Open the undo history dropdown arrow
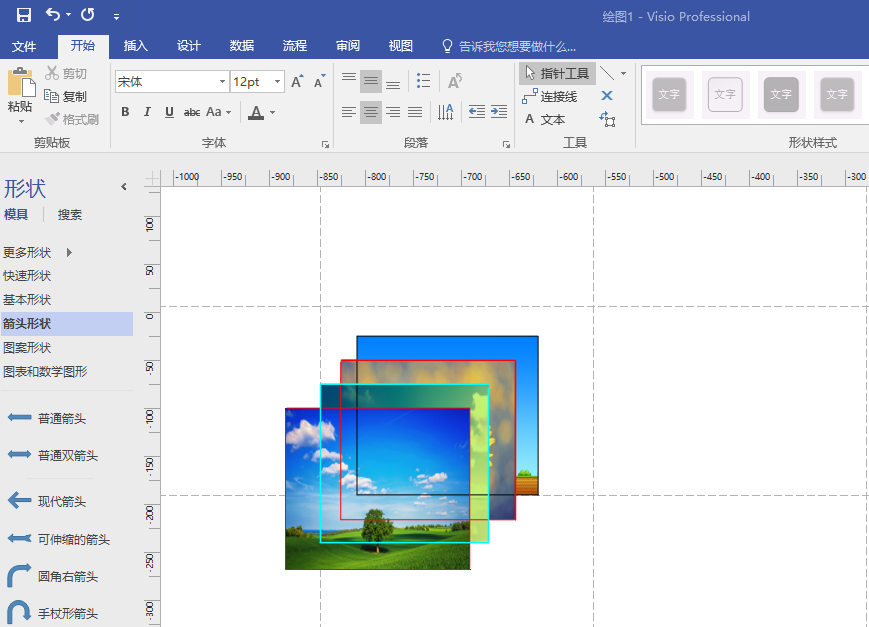Viewport: 869px width, 627px height. point(69,15)
